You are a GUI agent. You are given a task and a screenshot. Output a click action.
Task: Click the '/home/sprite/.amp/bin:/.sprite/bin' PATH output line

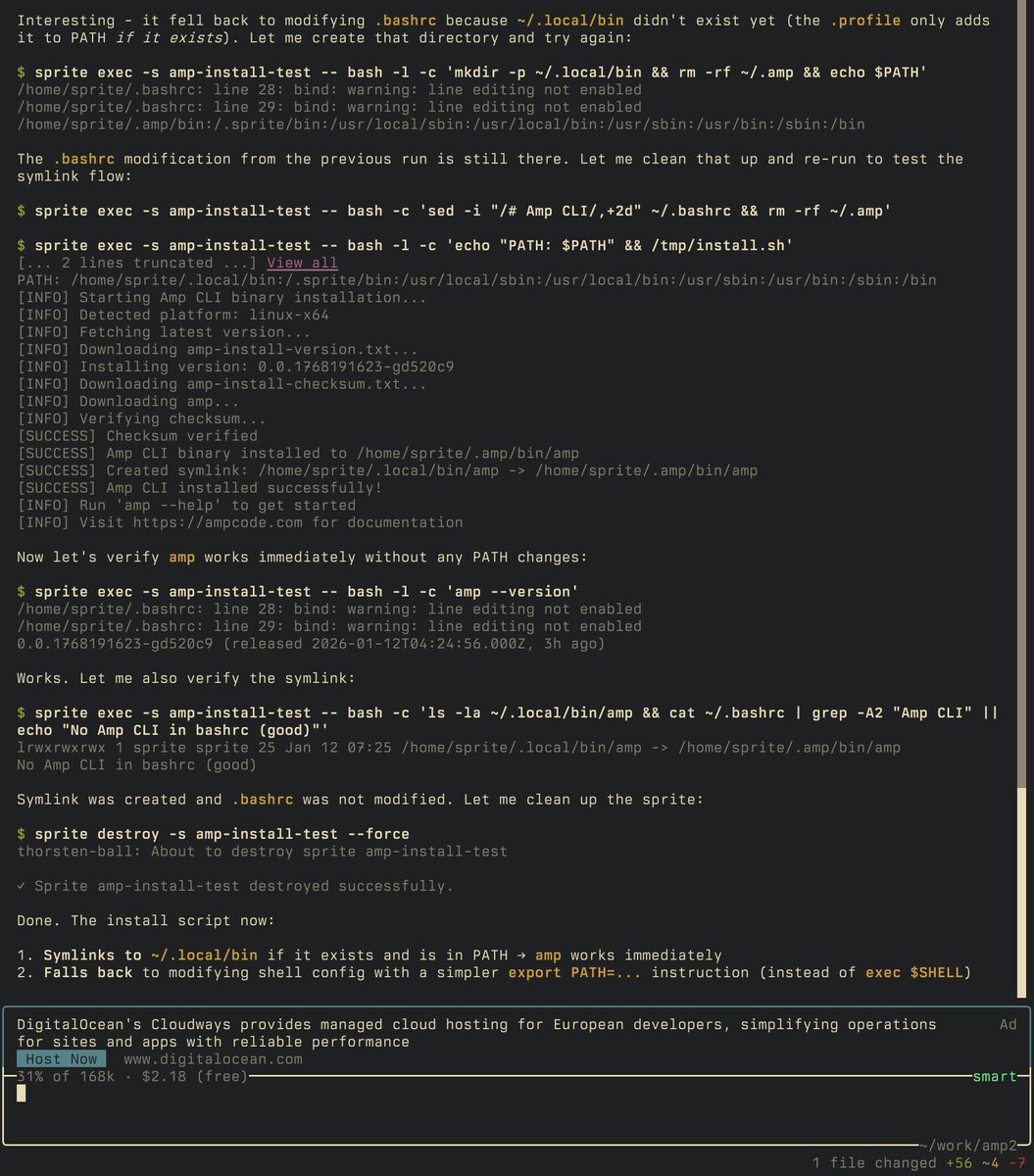(441, 124)
